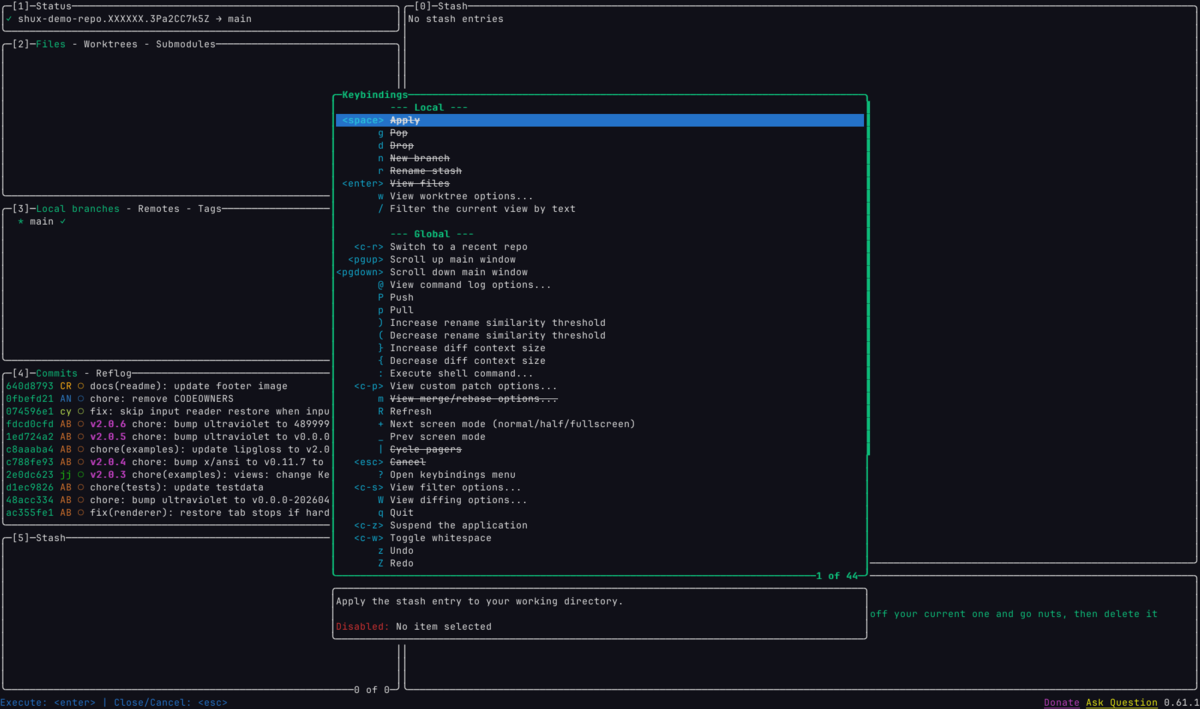Screen dimensions: 1200x709
Task: Open View diffing options entry
Action: point(600,500)
